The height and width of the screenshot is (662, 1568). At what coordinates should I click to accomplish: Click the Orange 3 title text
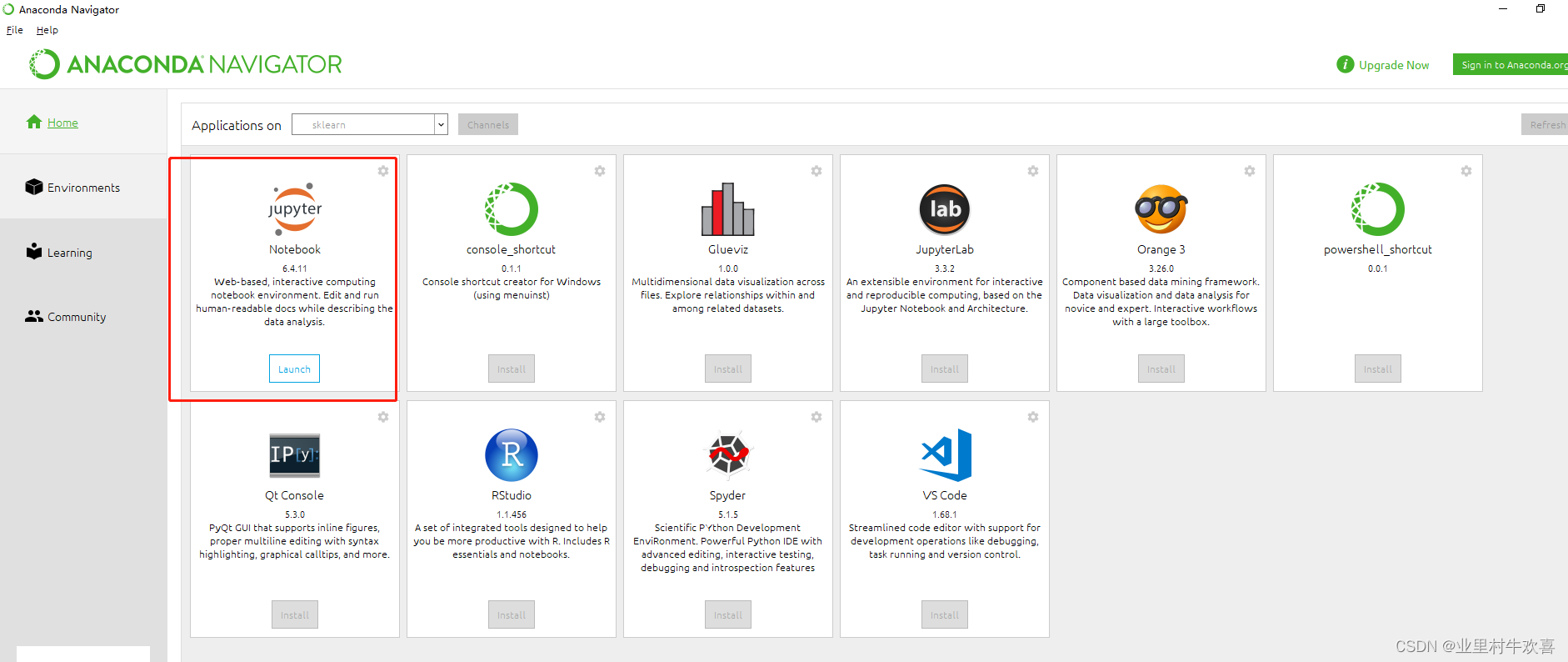click(x=1161, y=249)
